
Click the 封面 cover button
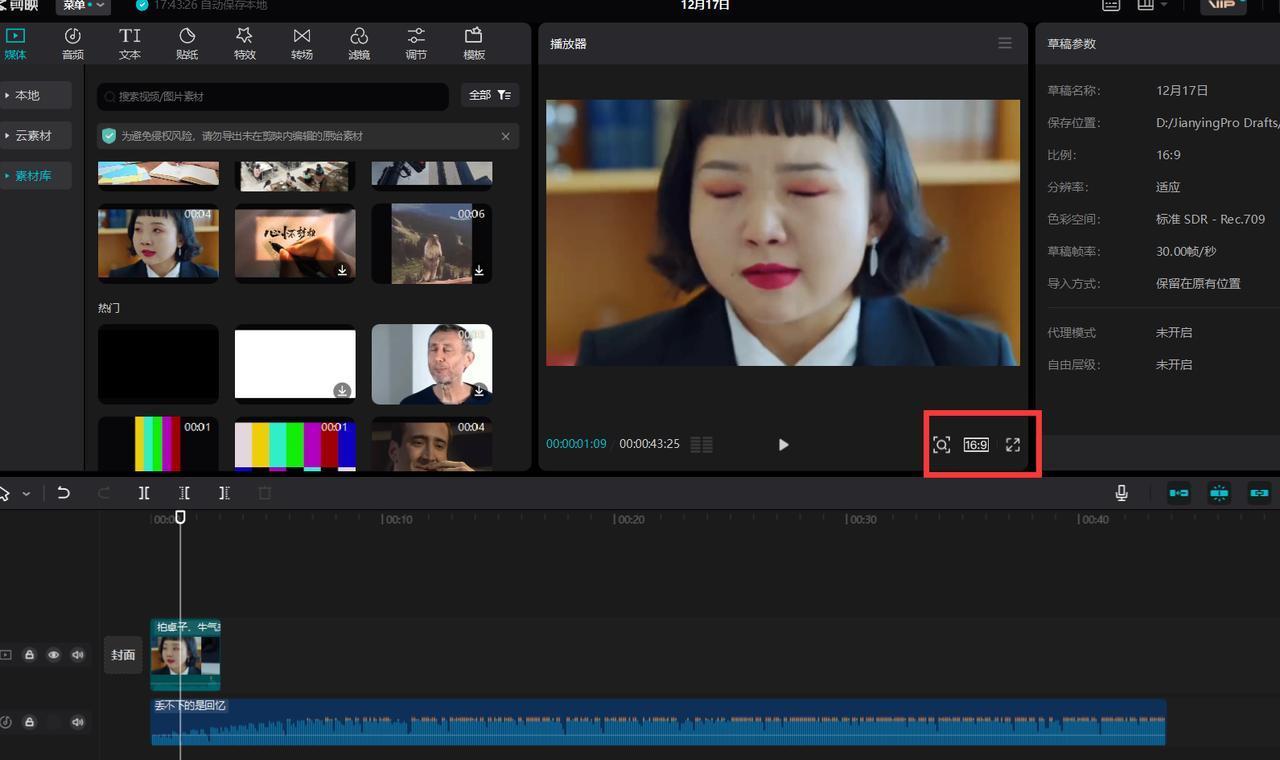[123, 655]
